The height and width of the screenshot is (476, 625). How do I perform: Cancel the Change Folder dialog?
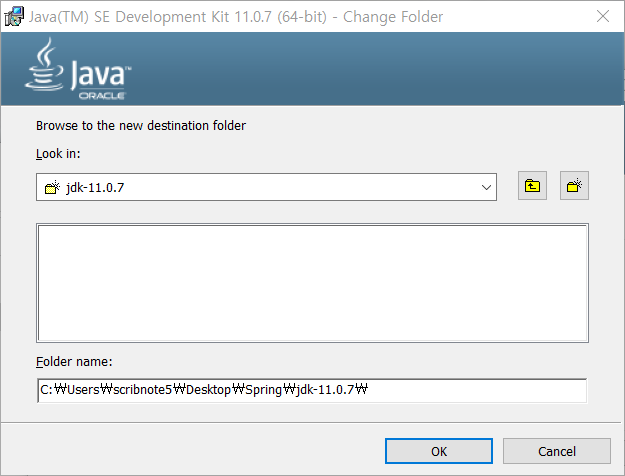pos(556,451)
